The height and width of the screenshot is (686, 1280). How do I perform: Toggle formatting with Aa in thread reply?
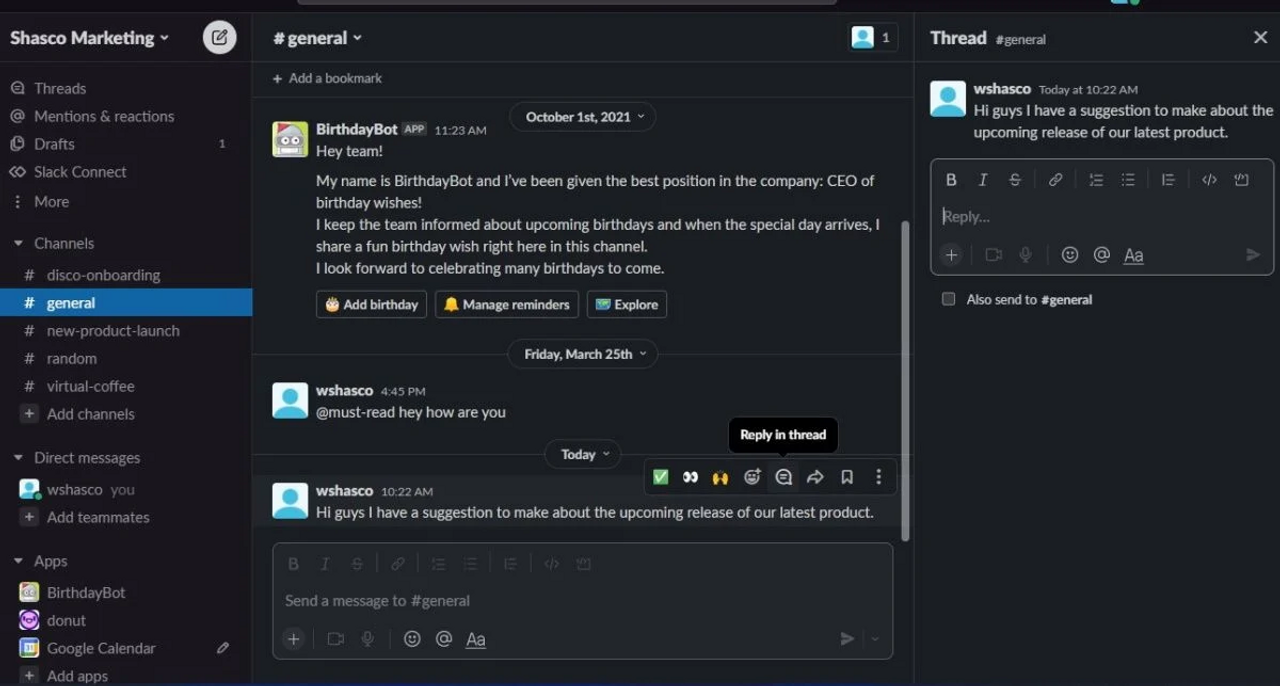pos(1133,255)
